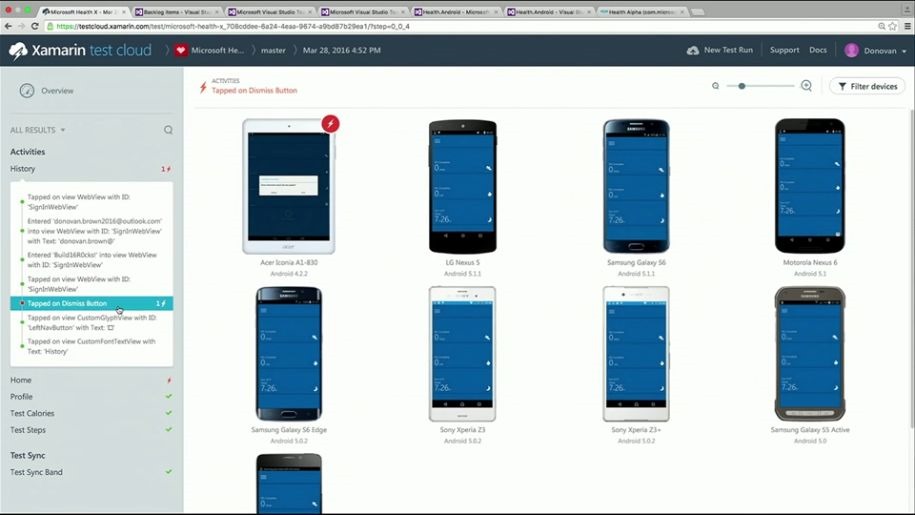This screenshot has height=515, width=915.
Task: Click the zoom out magnifier icon
Action: [715, 86]
